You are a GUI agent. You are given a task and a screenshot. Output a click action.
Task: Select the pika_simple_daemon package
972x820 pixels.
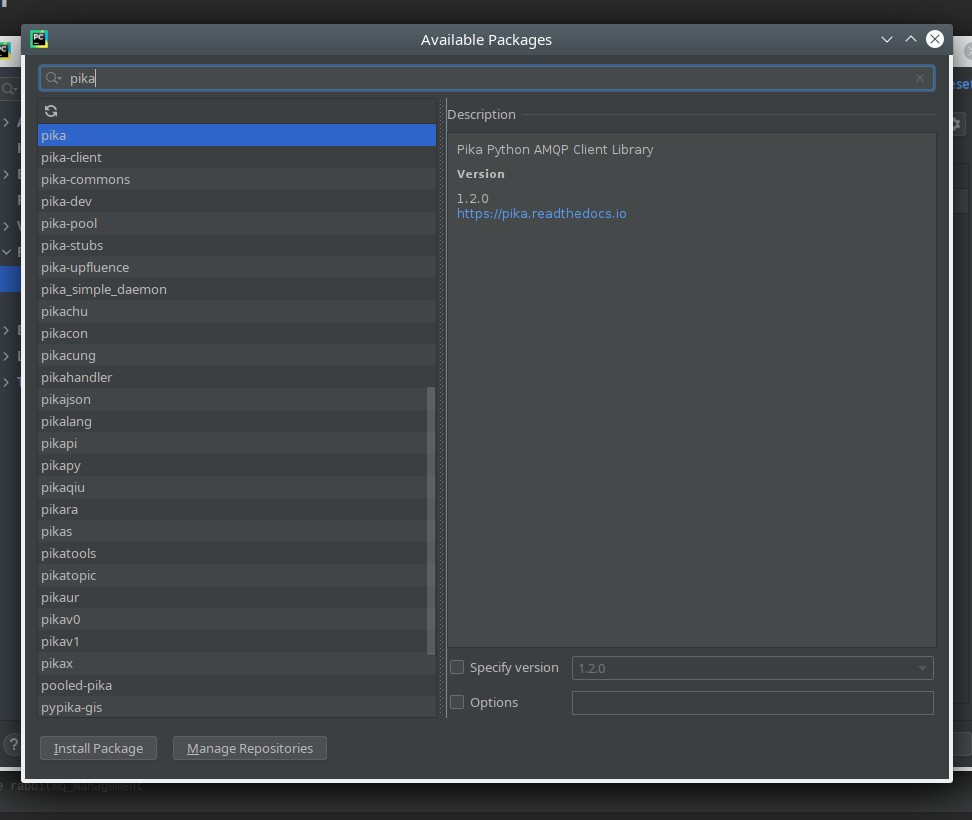coord(237,289)
